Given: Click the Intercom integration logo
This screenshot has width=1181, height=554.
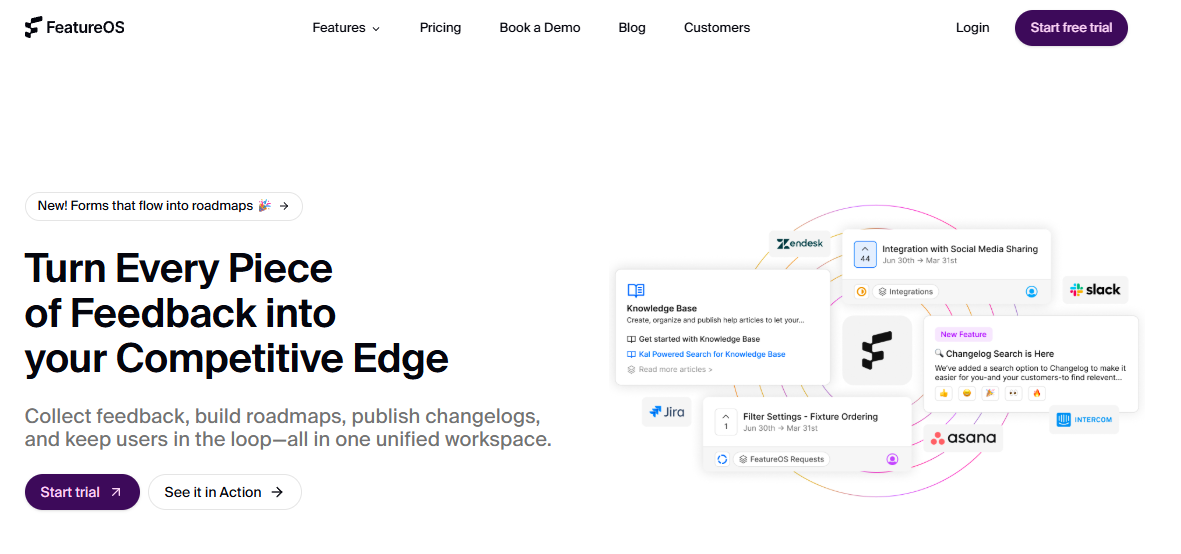Looking at the screenshot, I should 1085,419.
